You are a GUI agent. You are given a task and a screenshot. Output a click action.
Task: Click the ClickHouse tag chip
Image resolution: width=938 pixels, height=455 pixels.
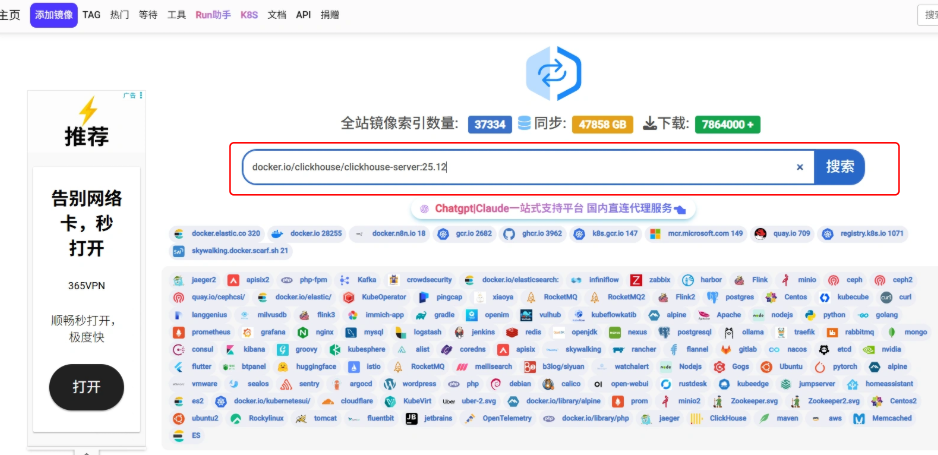719,419
